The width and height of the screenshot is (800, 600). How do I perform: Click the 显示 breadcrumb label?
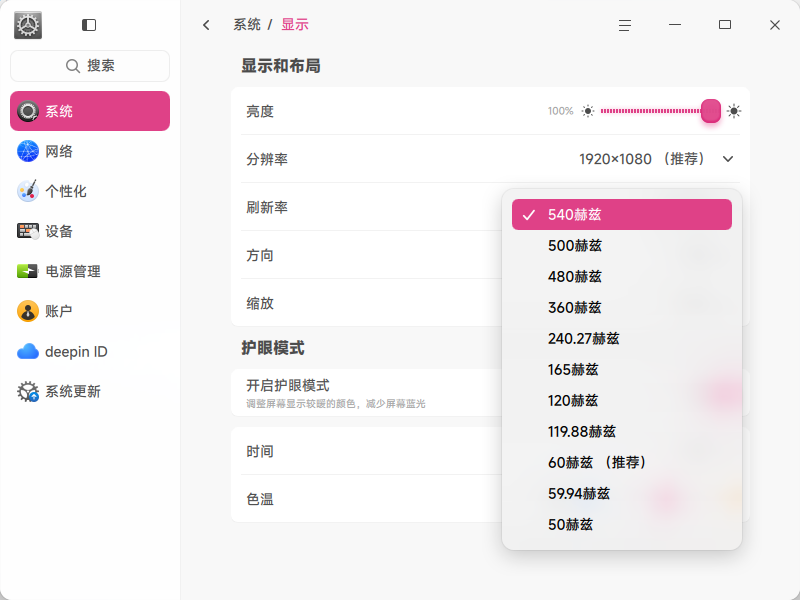point(295,24)
